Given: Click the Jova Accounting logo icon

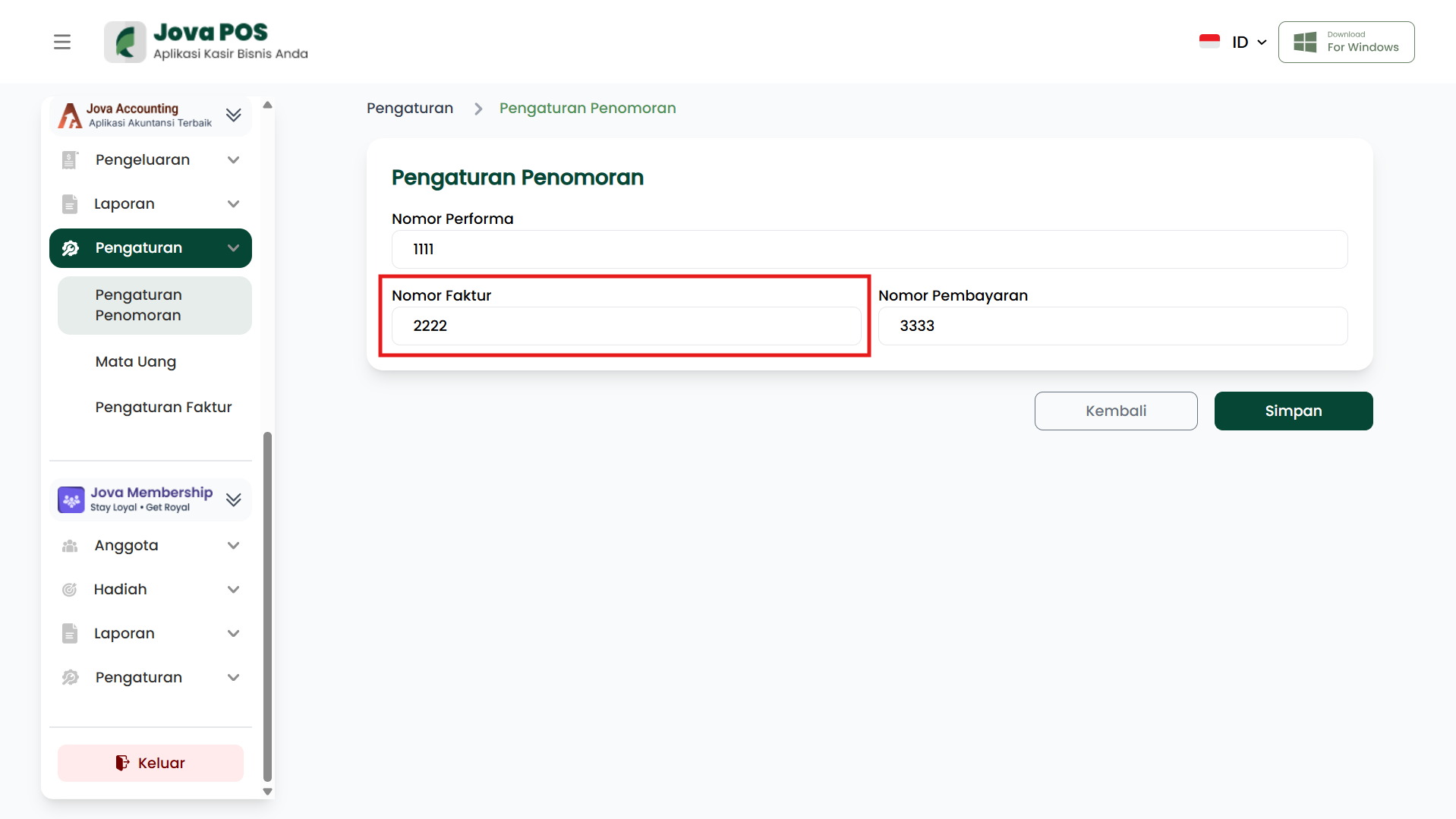Looking at the screenshot, I should (70, 115).
